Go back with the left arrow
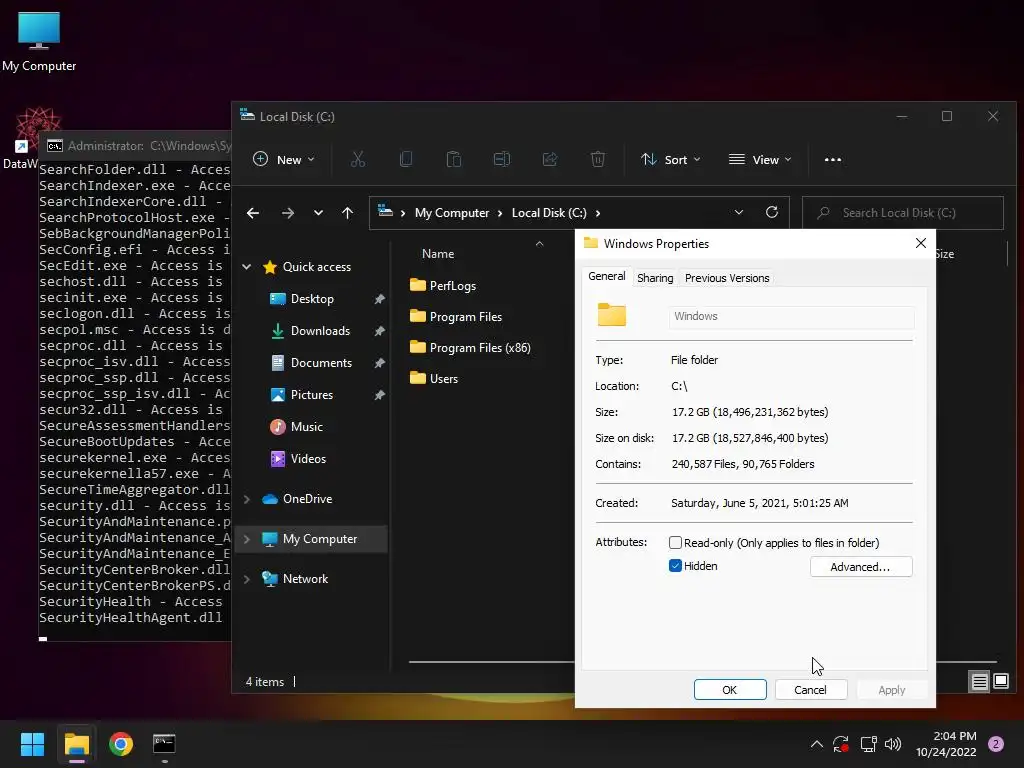The image size is (1024, 768). [x=253, y=213]
